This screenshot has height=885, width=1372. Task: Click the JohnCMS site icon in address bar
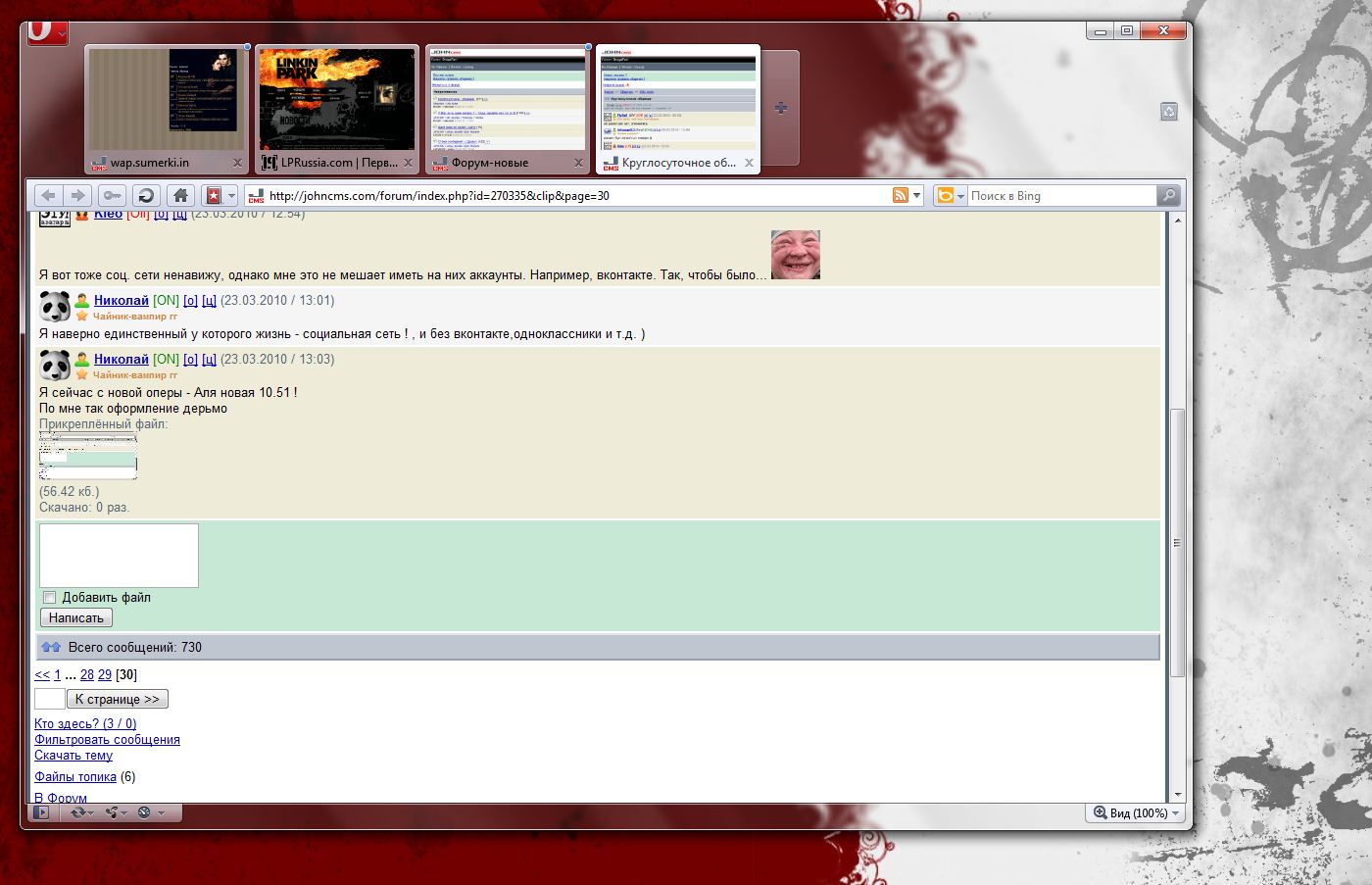click(256, 195)
